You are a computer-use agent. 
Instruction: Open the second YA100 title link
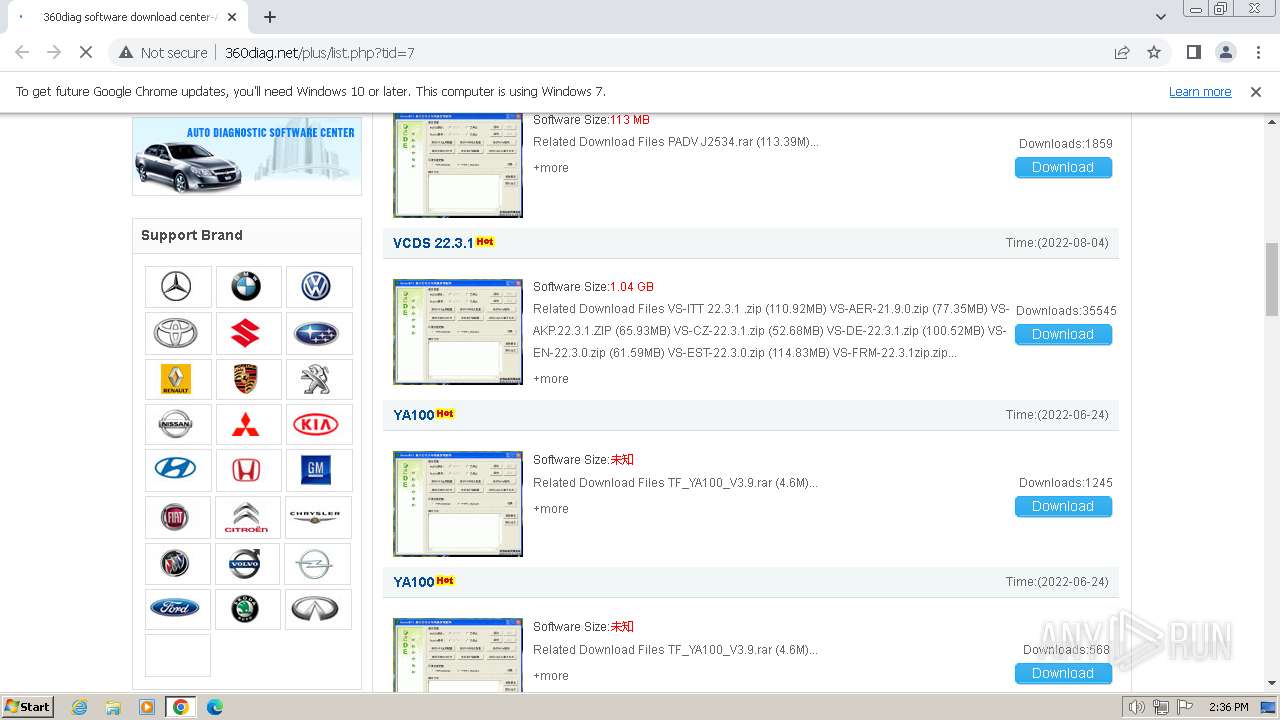click(x=413, y=582)
